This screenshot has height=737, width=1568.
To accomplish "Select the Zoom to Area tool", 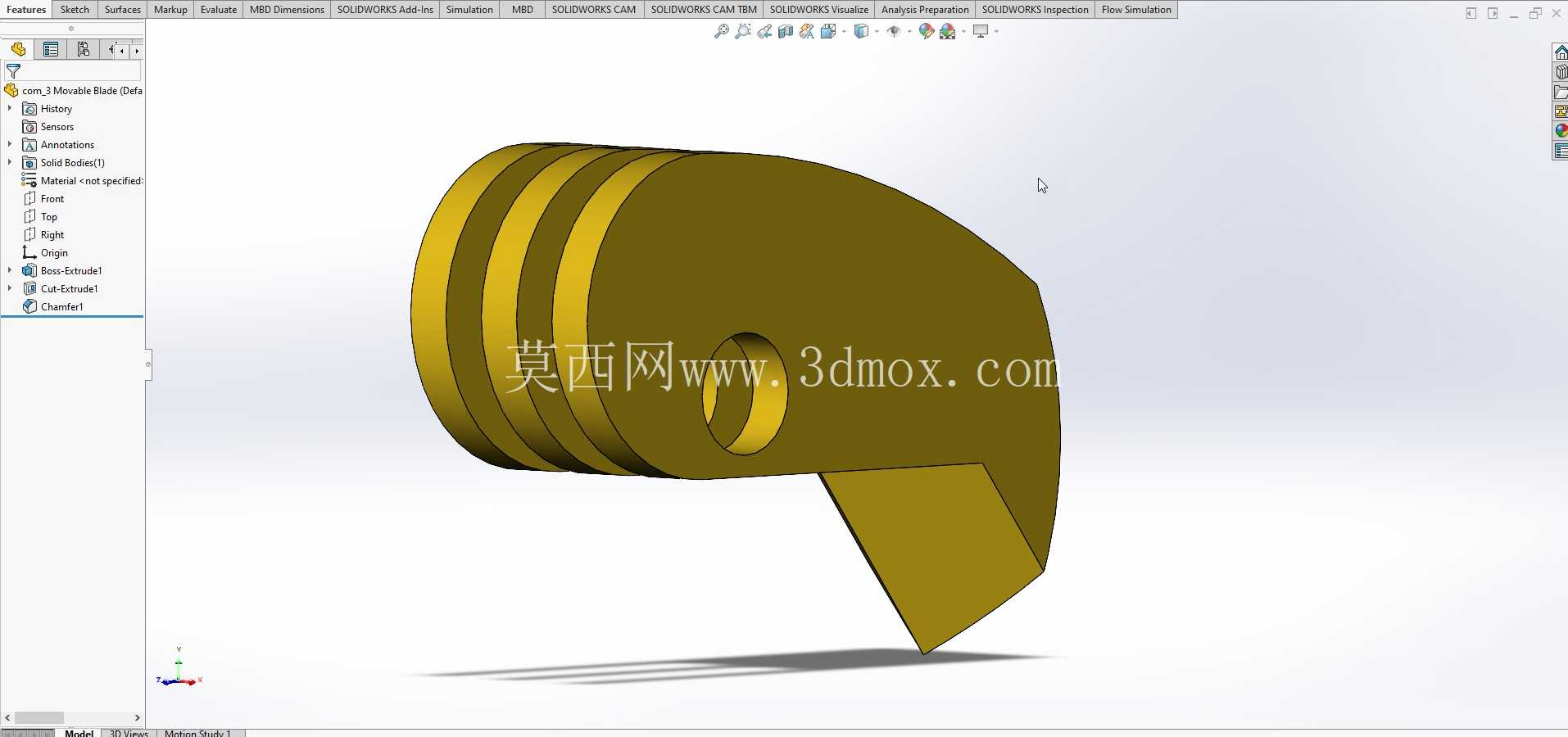I will [x=743, y=31].
